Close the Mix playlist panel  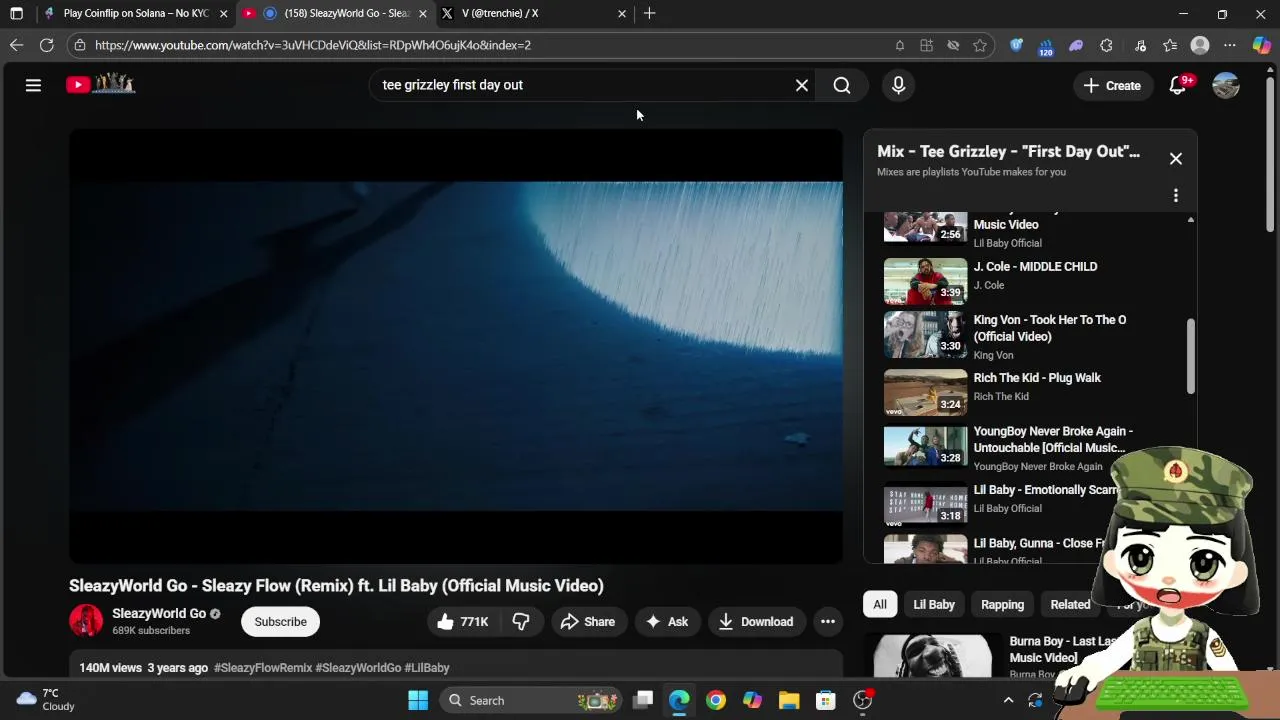[1175, 158]
